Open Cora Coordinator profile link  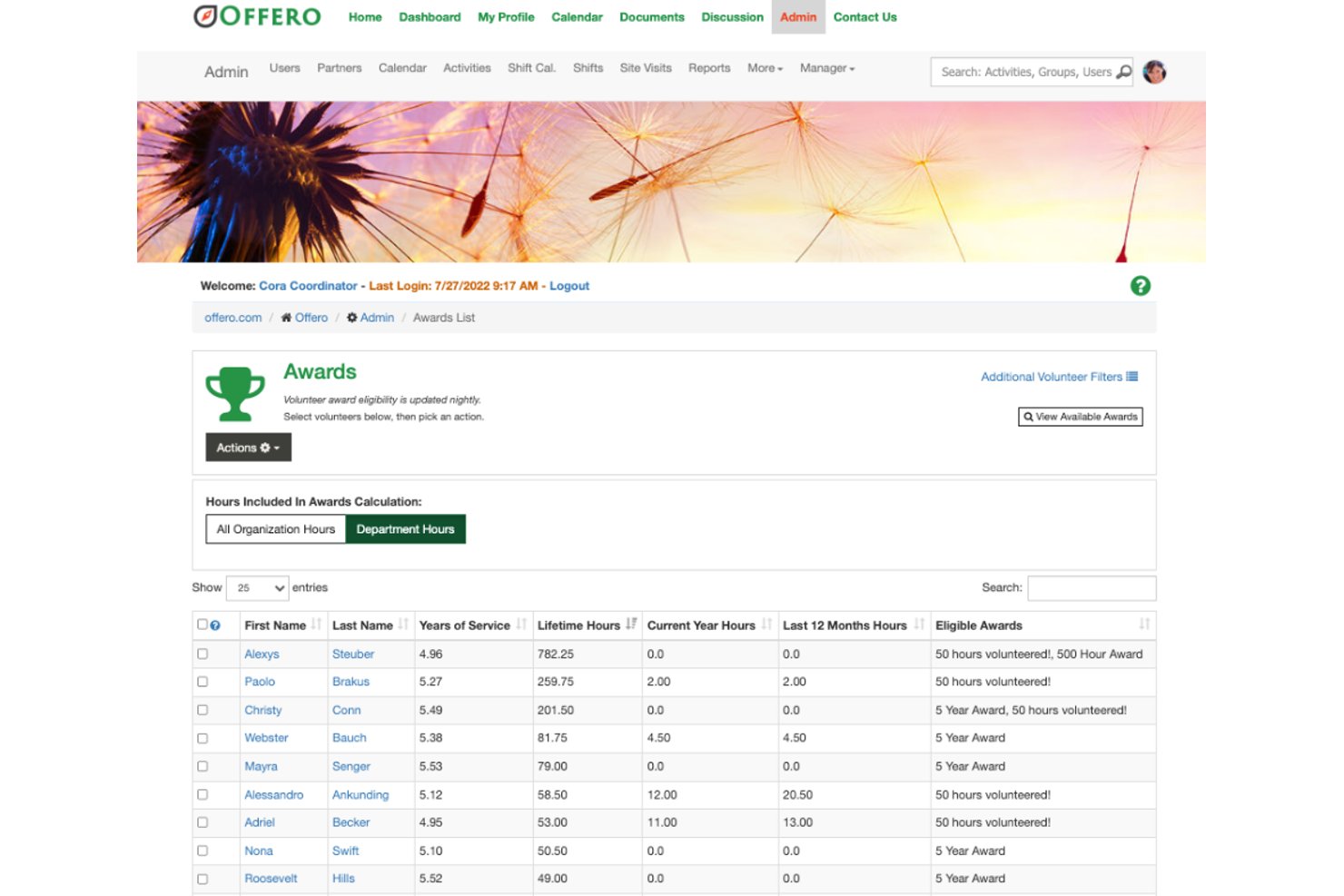click(308, 286)
